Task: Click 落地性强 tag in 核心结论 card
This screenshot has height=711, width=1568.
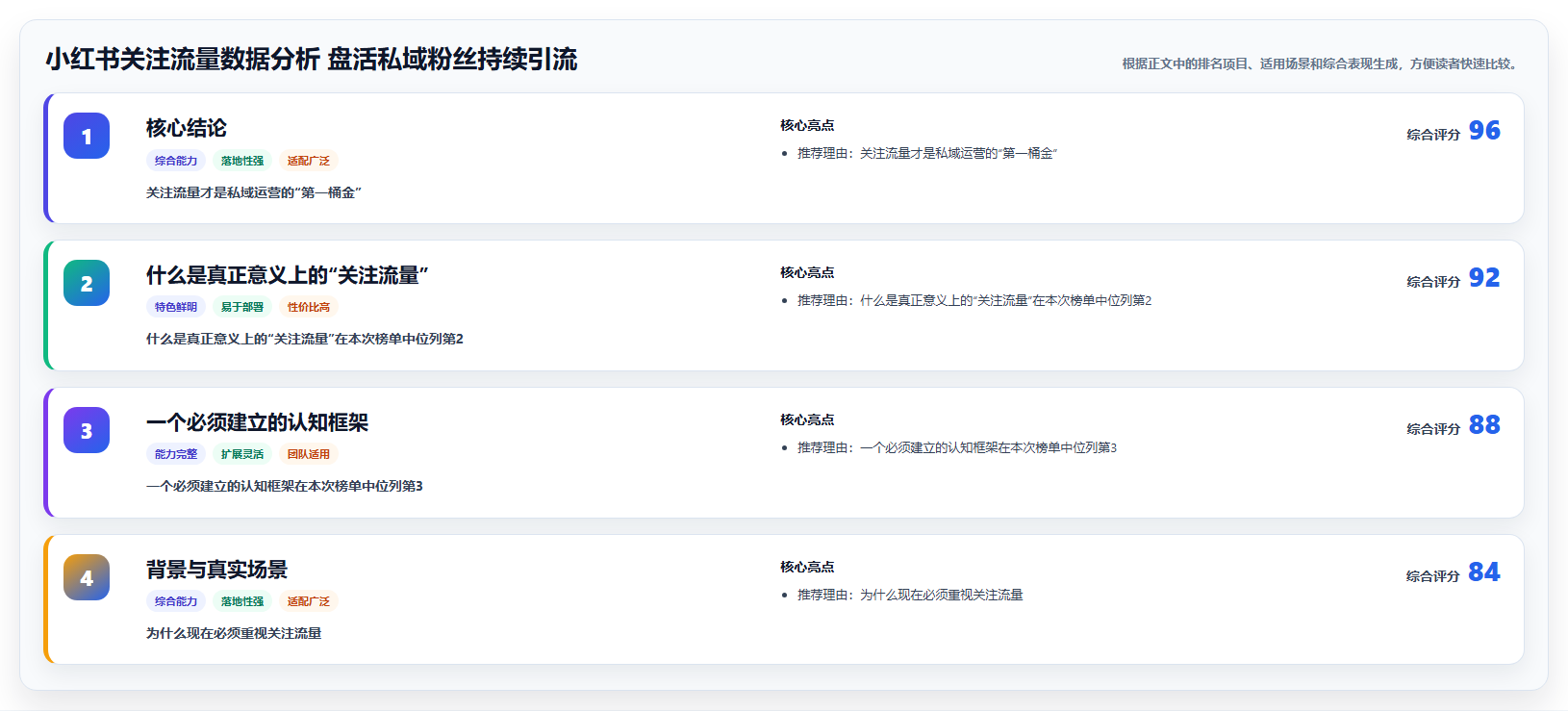Action: (242, 161)
